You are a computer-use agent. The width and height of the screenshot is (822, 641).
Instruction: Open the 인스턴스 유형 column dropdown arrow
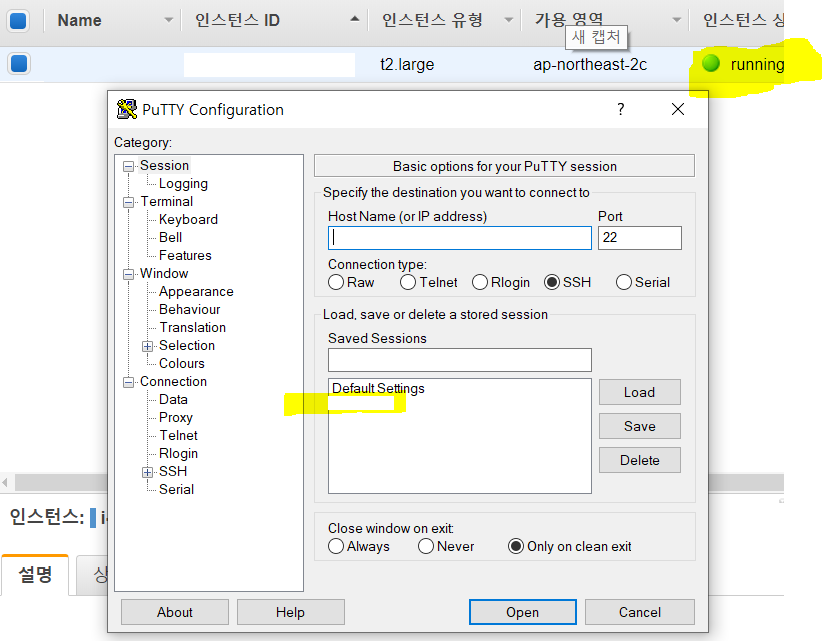tap(509, 20)
